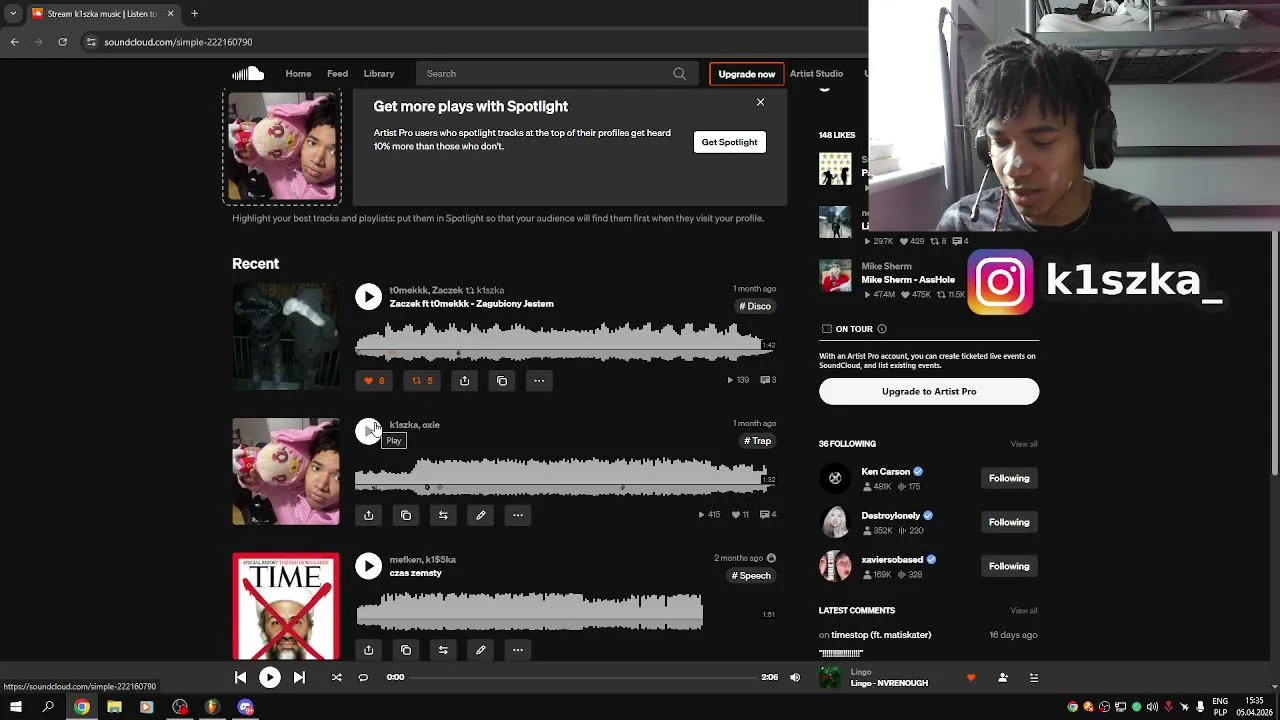Viewport: 1280px width, 720px height.
Task: Follow the artist from the player bar
Action: (1002, 677)
